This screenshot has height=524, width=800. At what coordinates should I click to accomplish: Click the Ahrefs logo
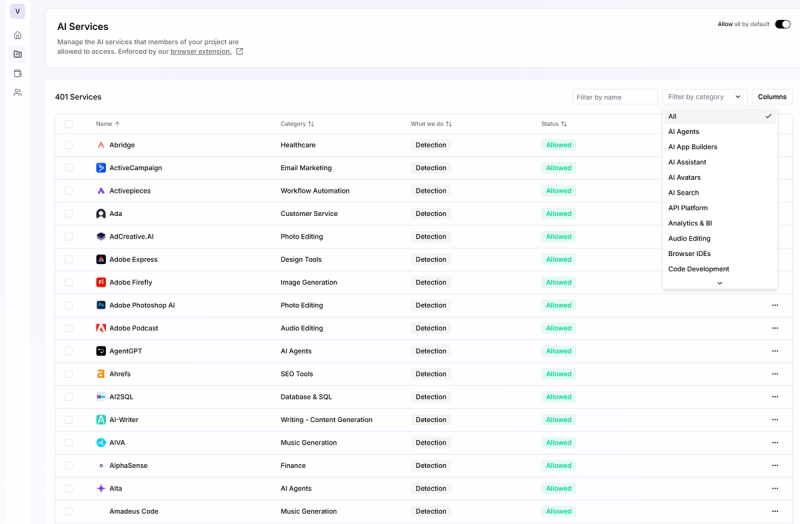click(x=101, y=374)
